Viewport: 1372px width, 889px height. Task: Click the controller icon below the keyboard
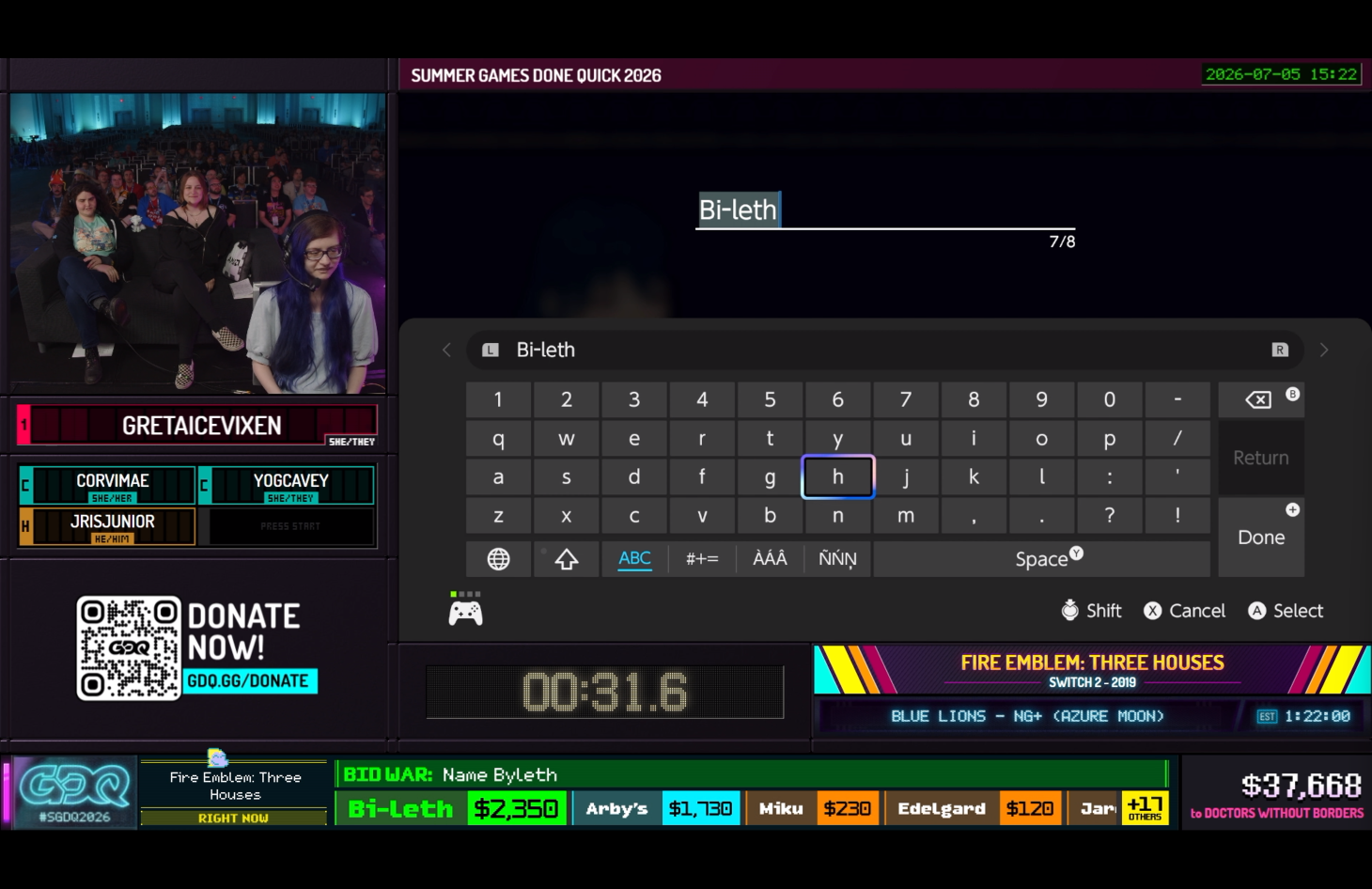coord(465,613)
